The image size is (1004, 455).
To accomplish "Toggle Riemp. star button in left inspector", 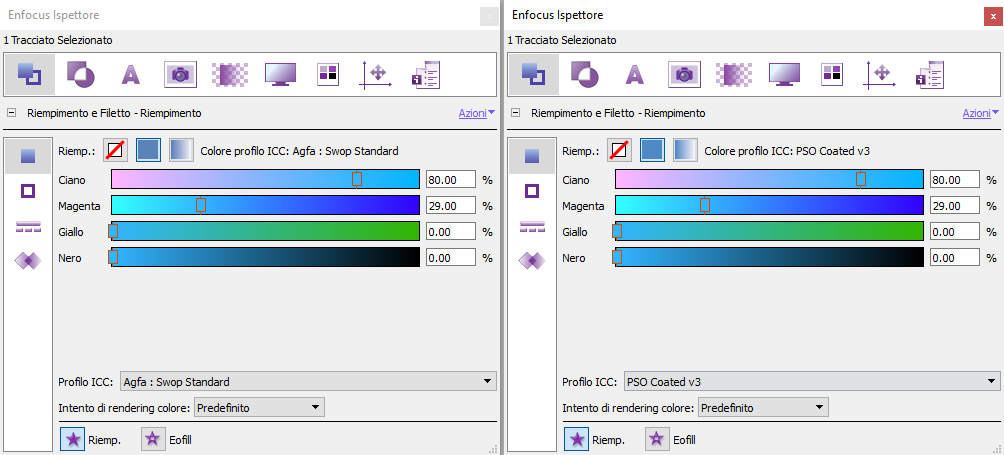I will (73, 440).
